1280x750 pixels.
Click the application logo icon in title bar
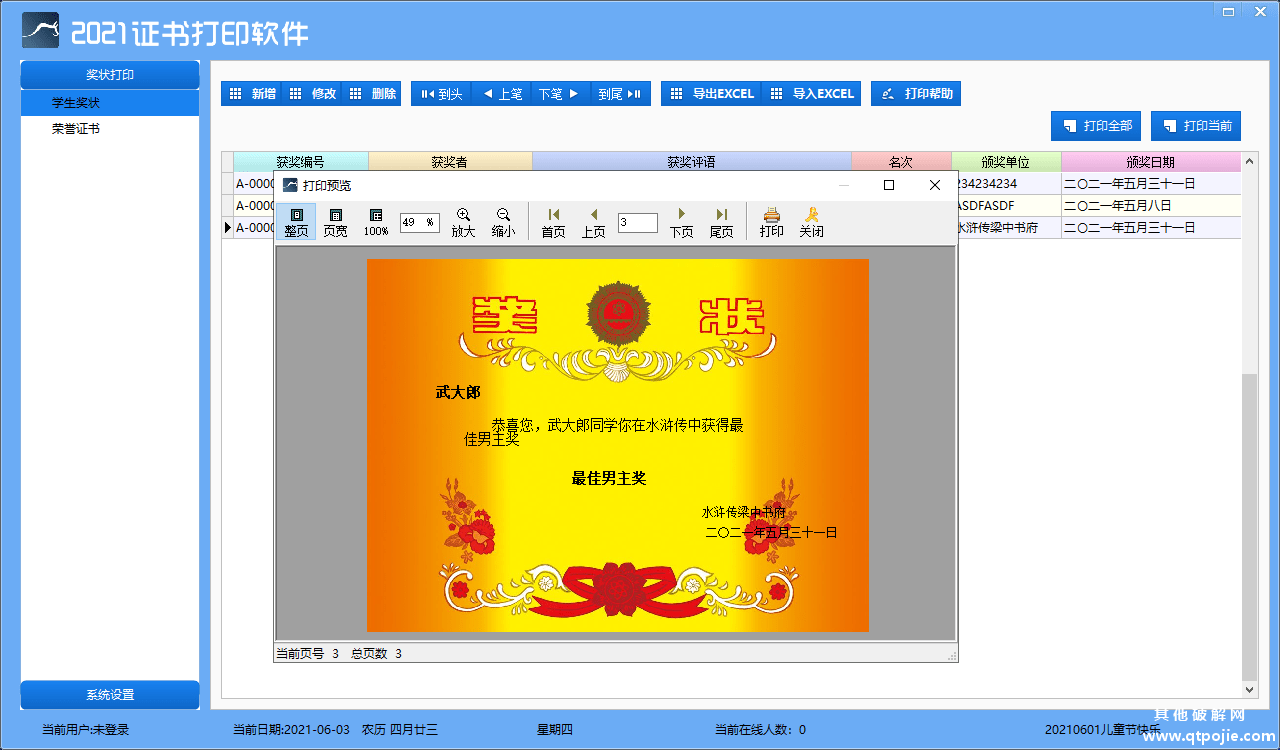coord(41,31)
